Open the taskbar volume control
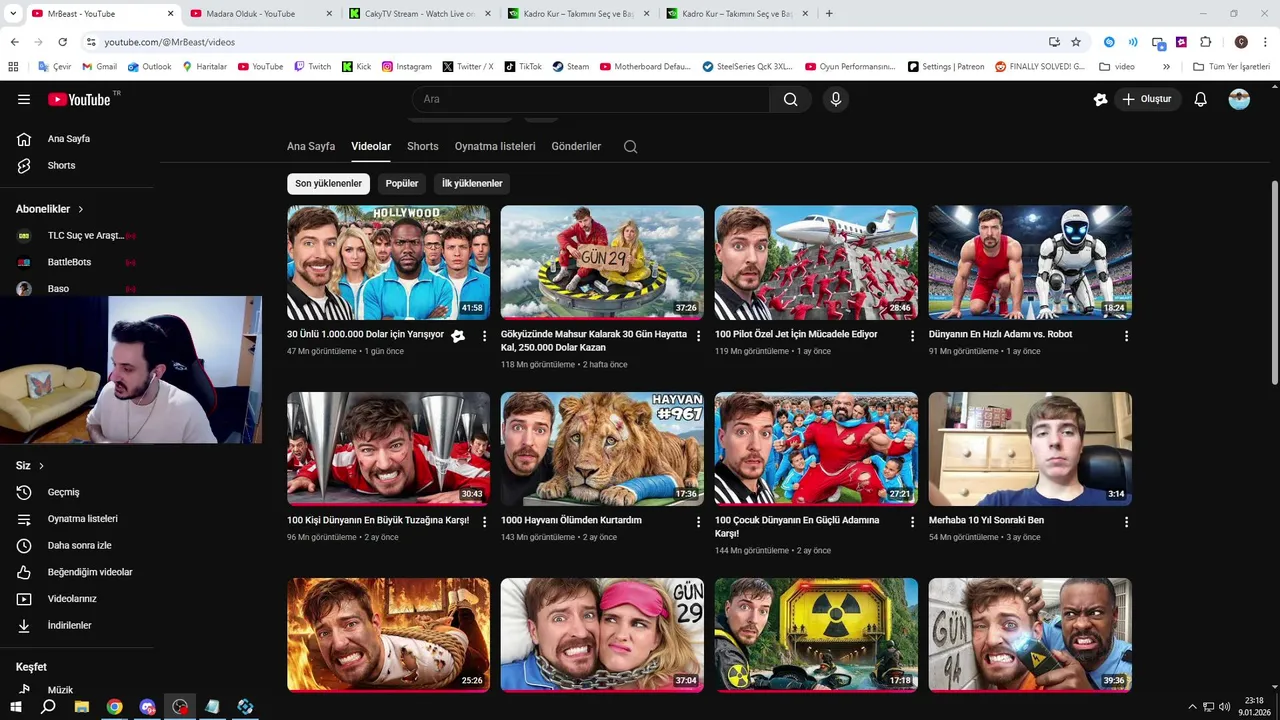Image resolution: width=1280 pixels, height=720 pixels. tap(1224, 707)
